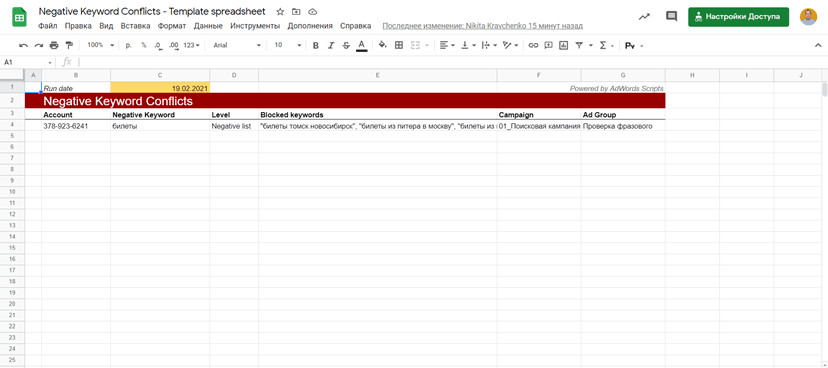Click the cell name box A1

tap(28, 62)
